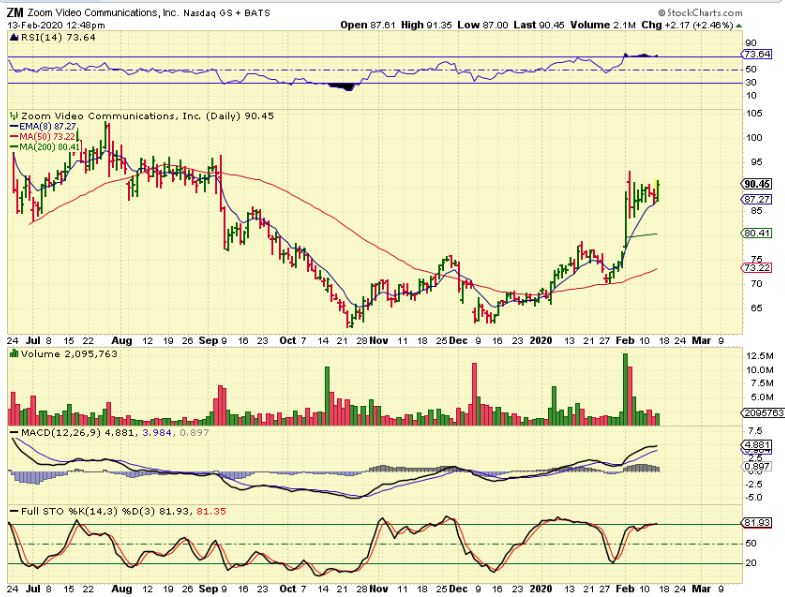Click the 2020 marker on the bottom date axis
The image size is (785, 597).
point(541,588)
